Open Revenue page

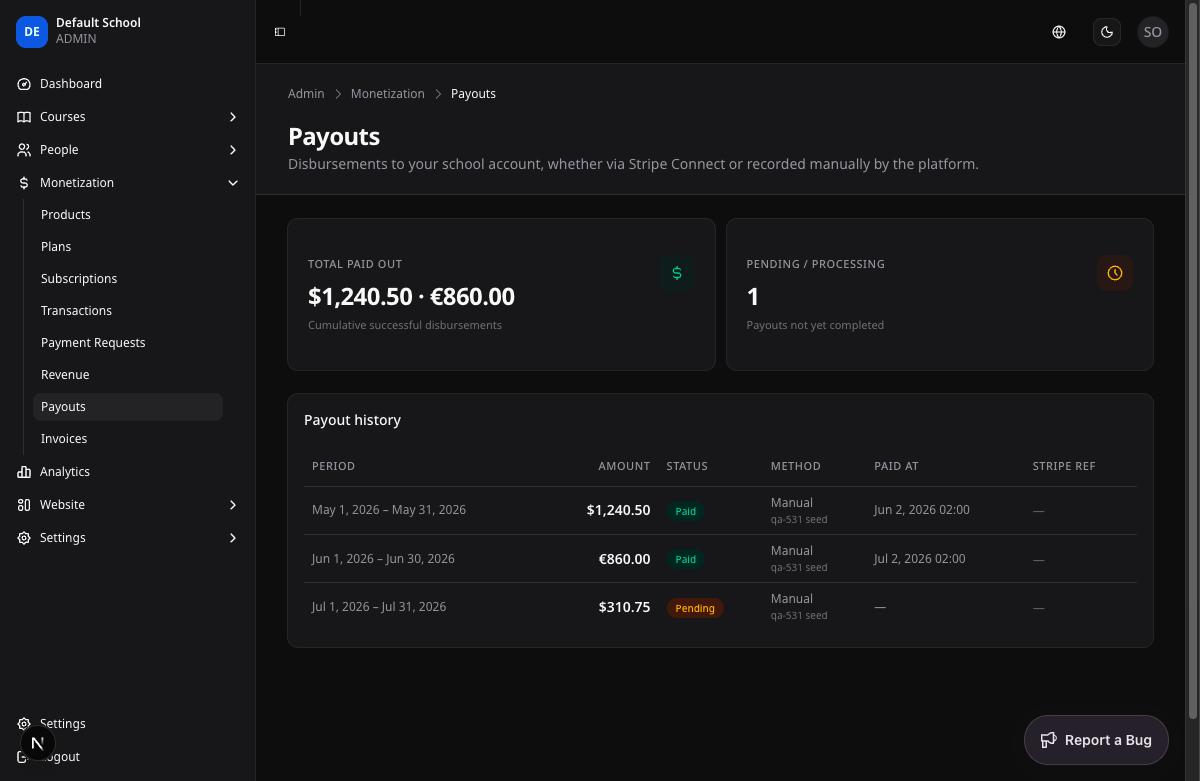click(x=128, y=375)
